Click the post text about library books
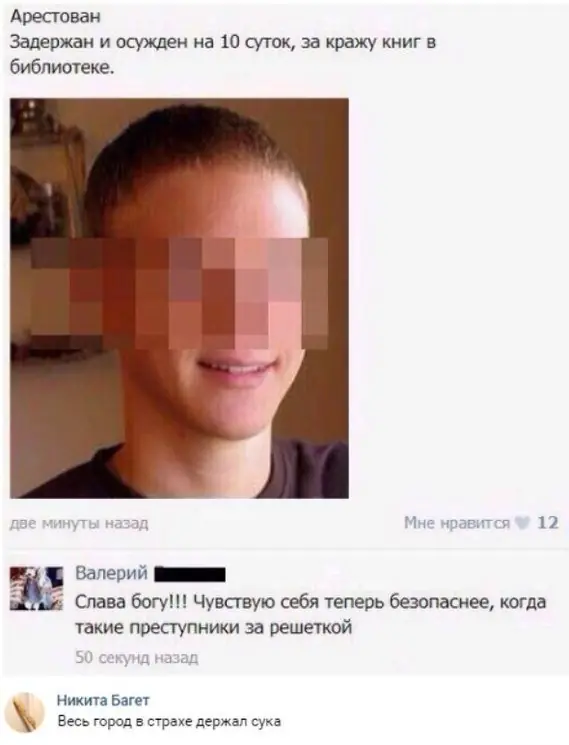Screen dimensions: 569x745 (x=223, y=55)
